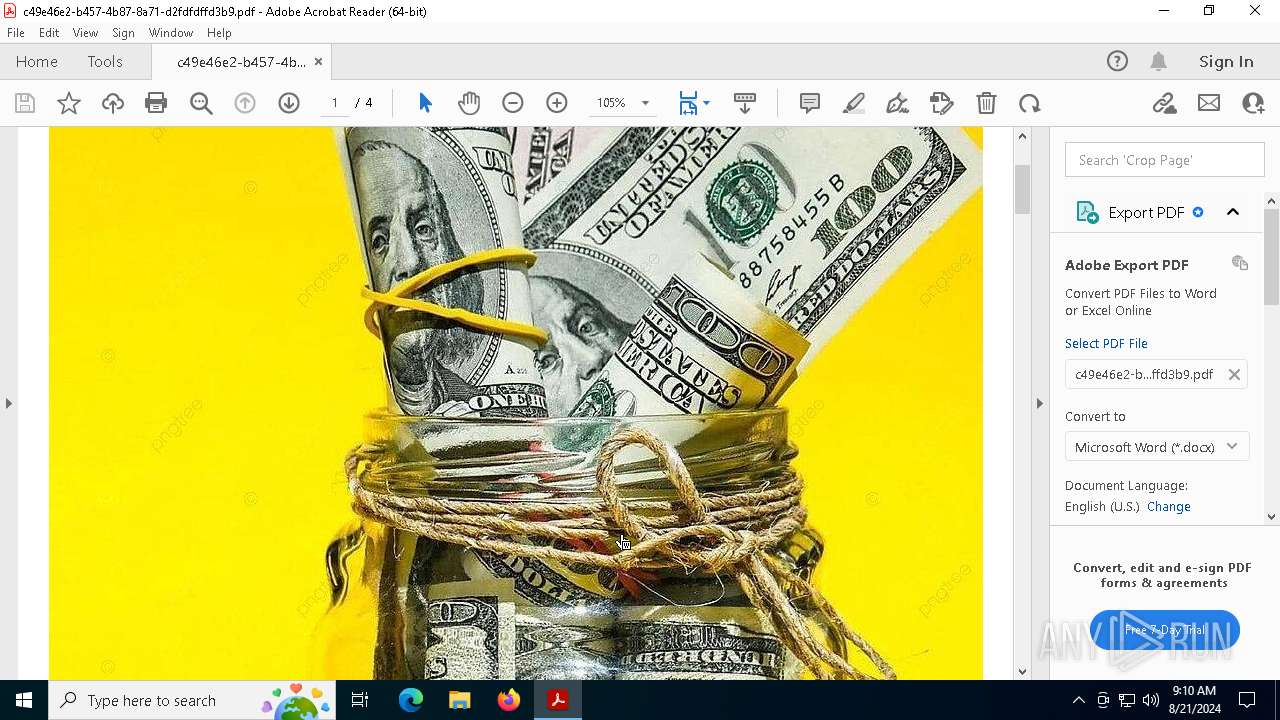
Task: Close the c49e46e2 document tab
Action: pyautogui.click(x=318, y=62)
